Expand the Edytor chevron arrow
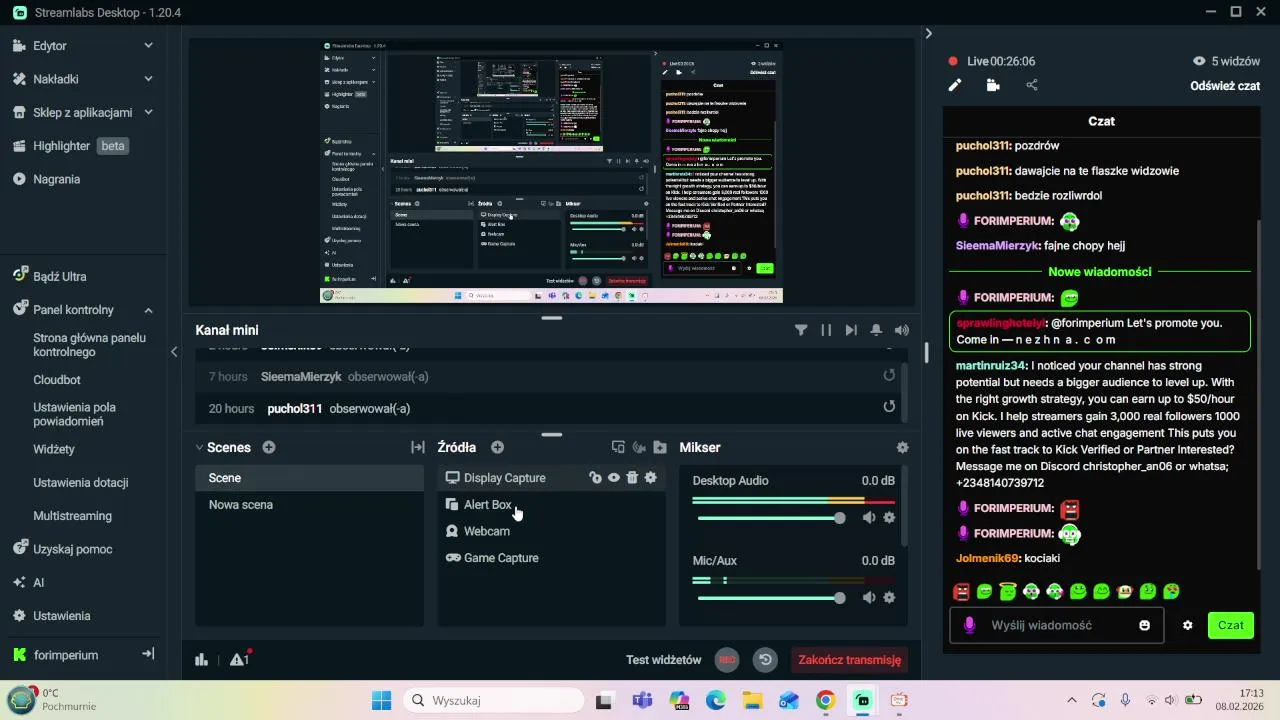This screenshot has height=720, width=1280. coord(148,45)
